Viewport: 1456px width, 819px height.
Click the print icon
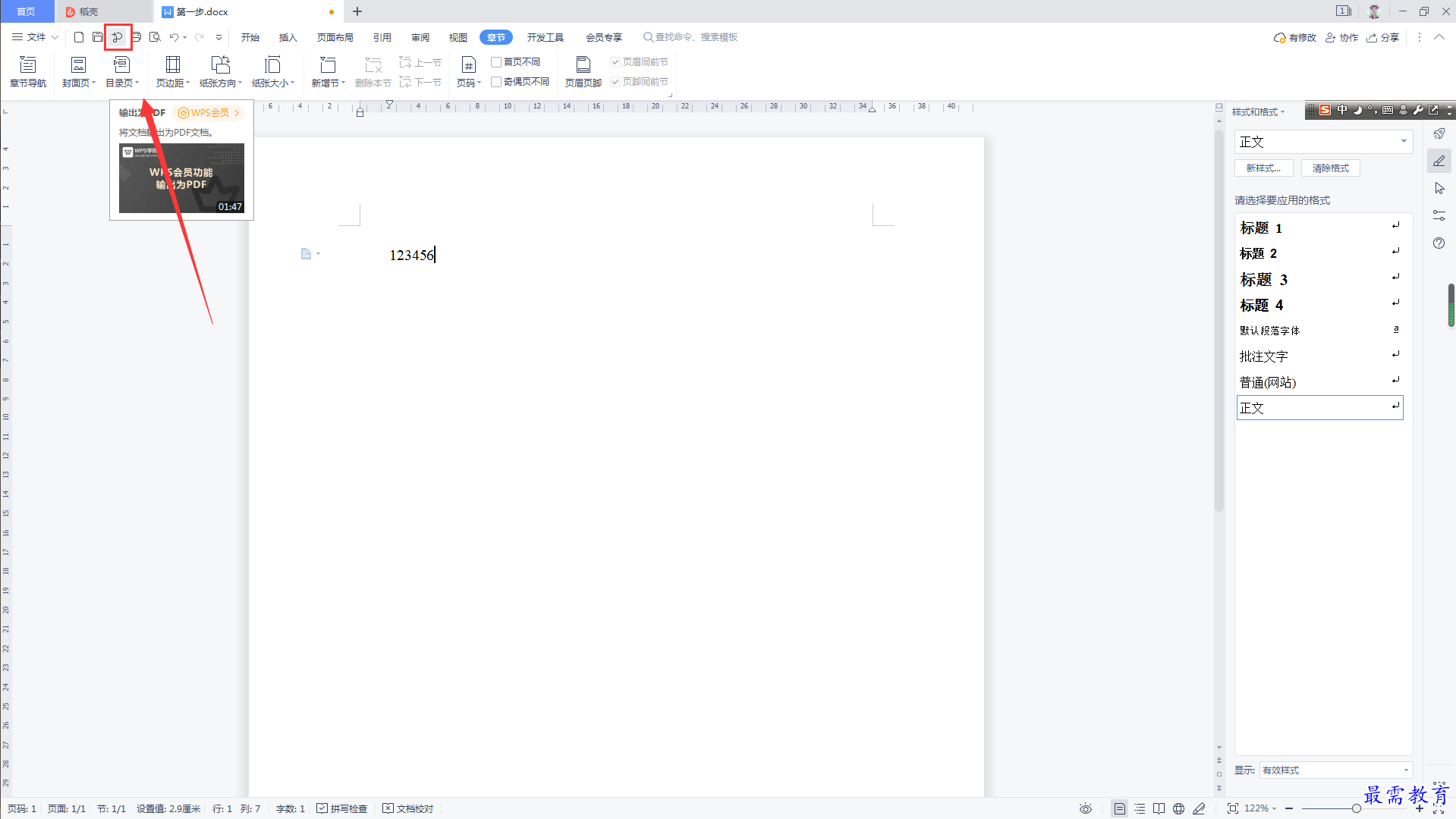click(x=137, y=37)
